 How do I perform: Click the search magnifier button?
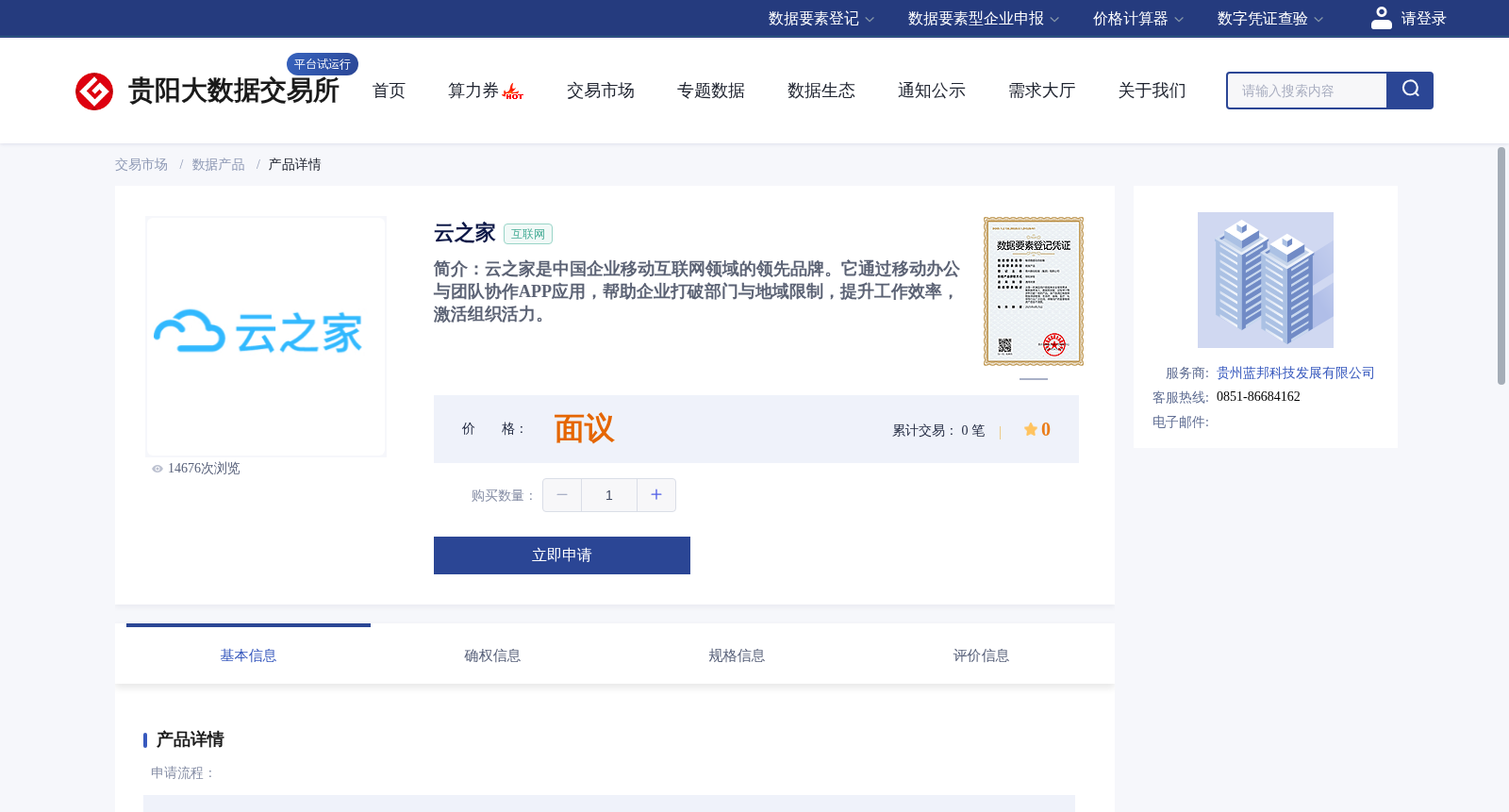(x=1410, y=91)
